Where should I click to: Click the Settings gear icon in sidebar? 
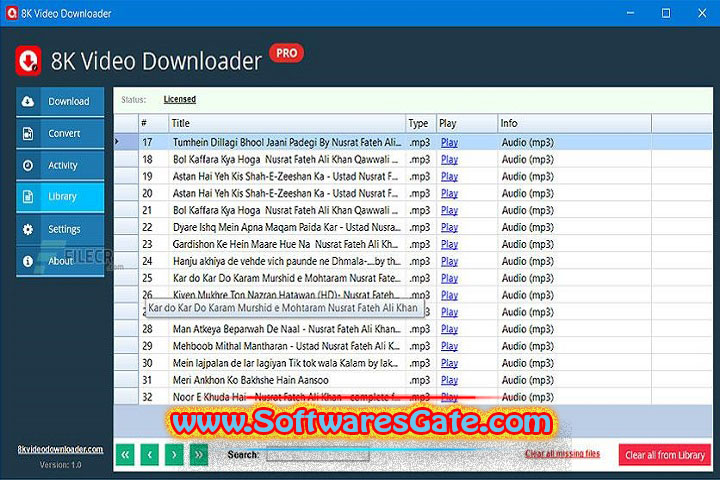pyautogui.click(x=28, y=229)
